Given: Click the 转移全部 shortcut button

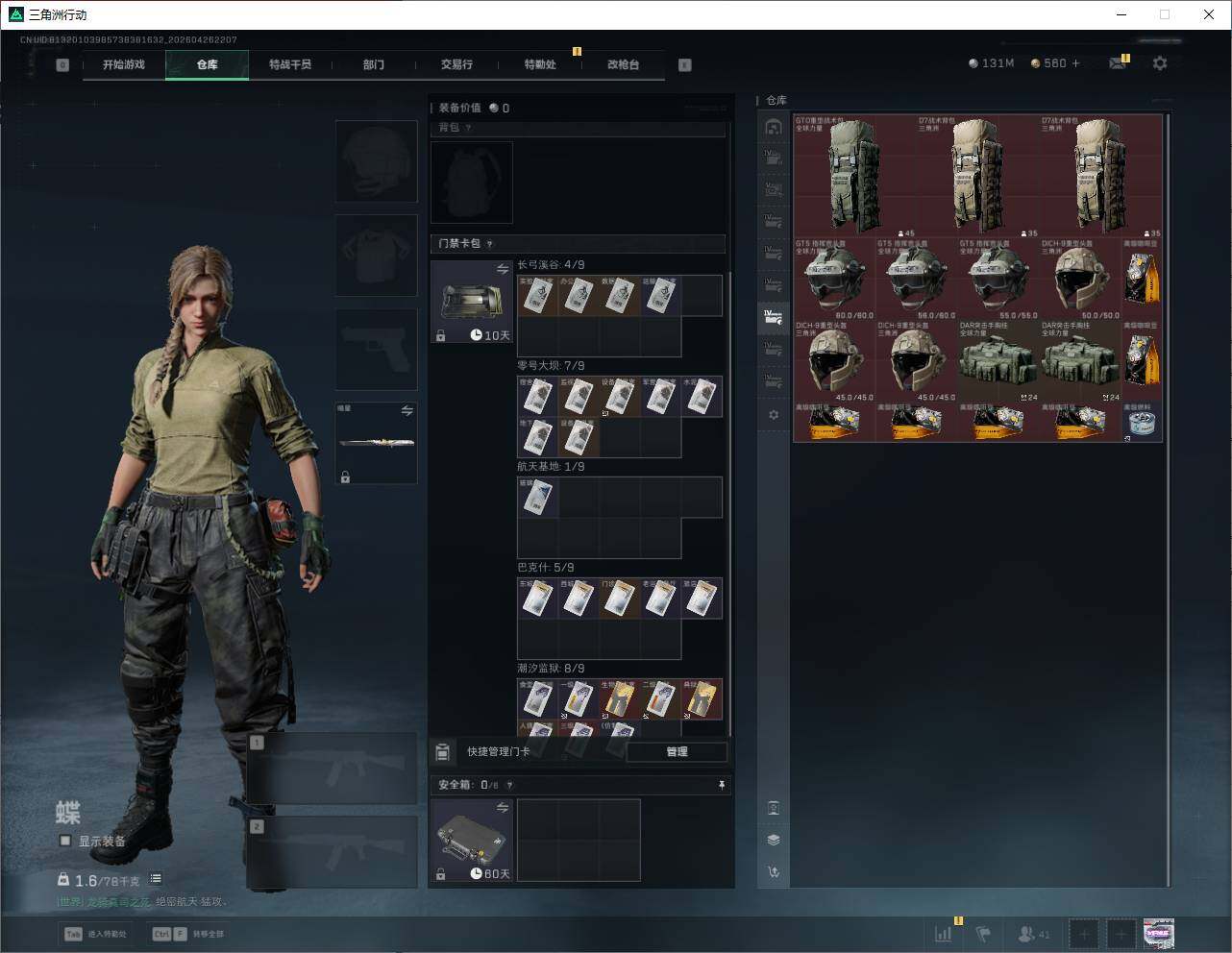Looking at the screenshot, I should tap(188, 934).
